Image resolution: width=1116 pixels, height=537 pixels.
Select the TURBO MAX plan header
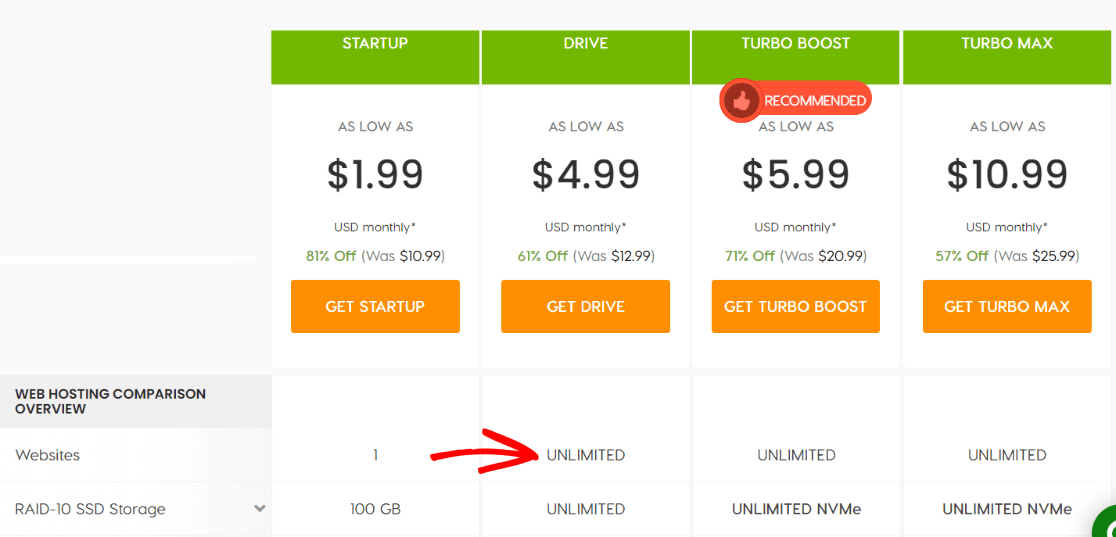tap(1007, 44)
